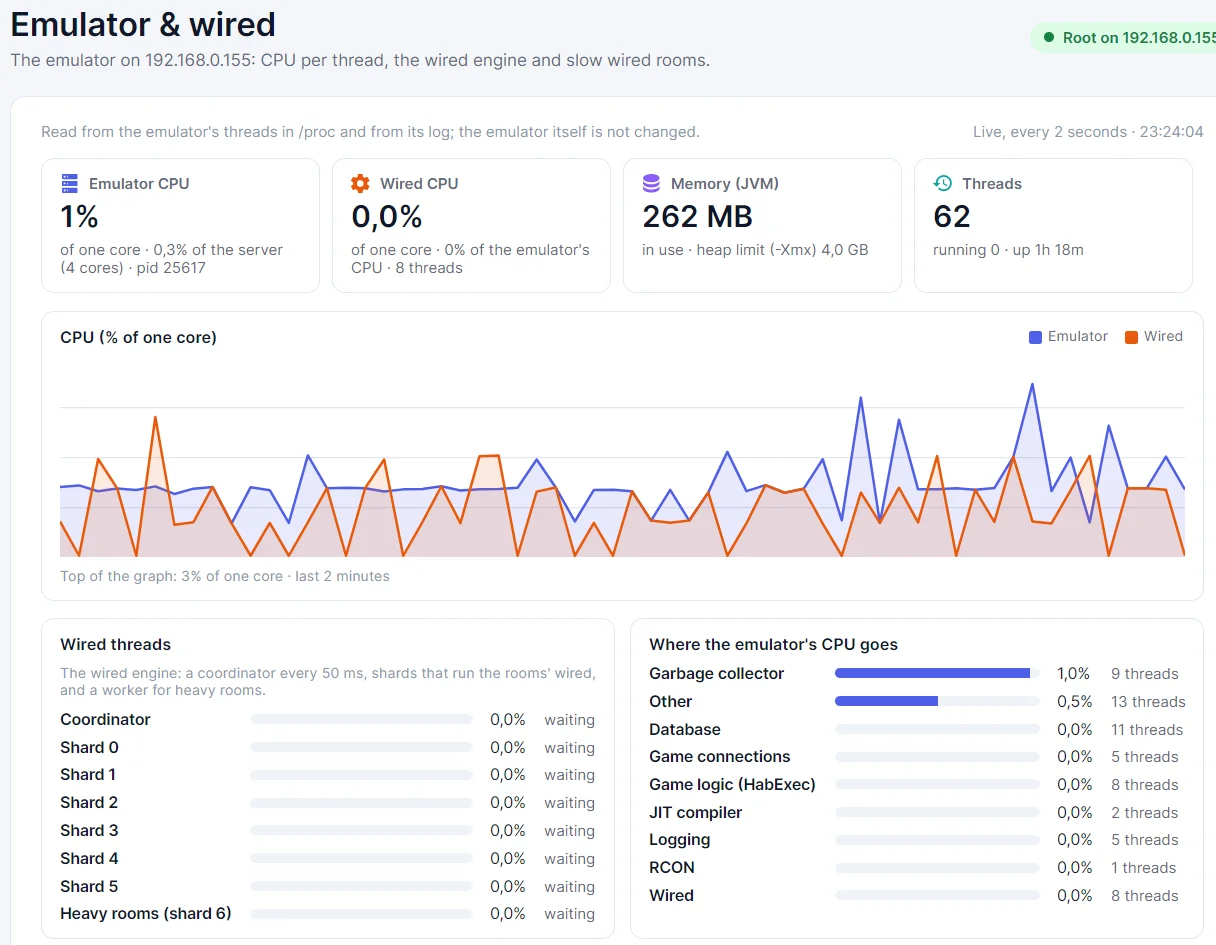Click the Coordinator thread usage bar
This screenshot has height=945, width=1216.
click(x=361, y=720)
